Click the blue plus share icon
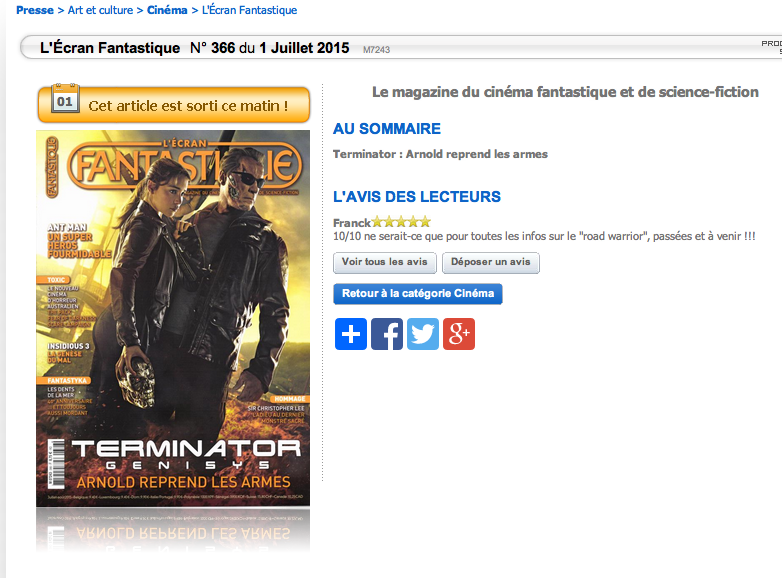 pyautogui.click(x=351, y=334)
